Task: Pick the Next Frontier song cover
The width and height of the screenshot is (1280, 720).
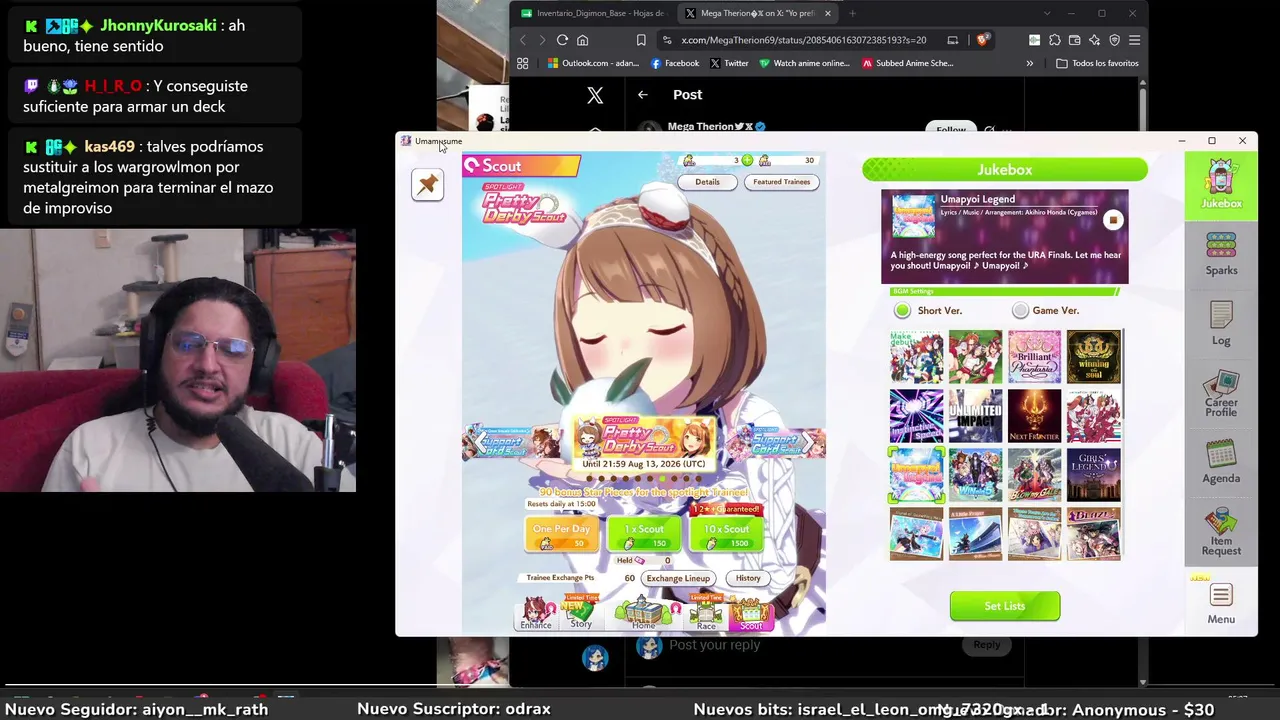Action: 1034,416
